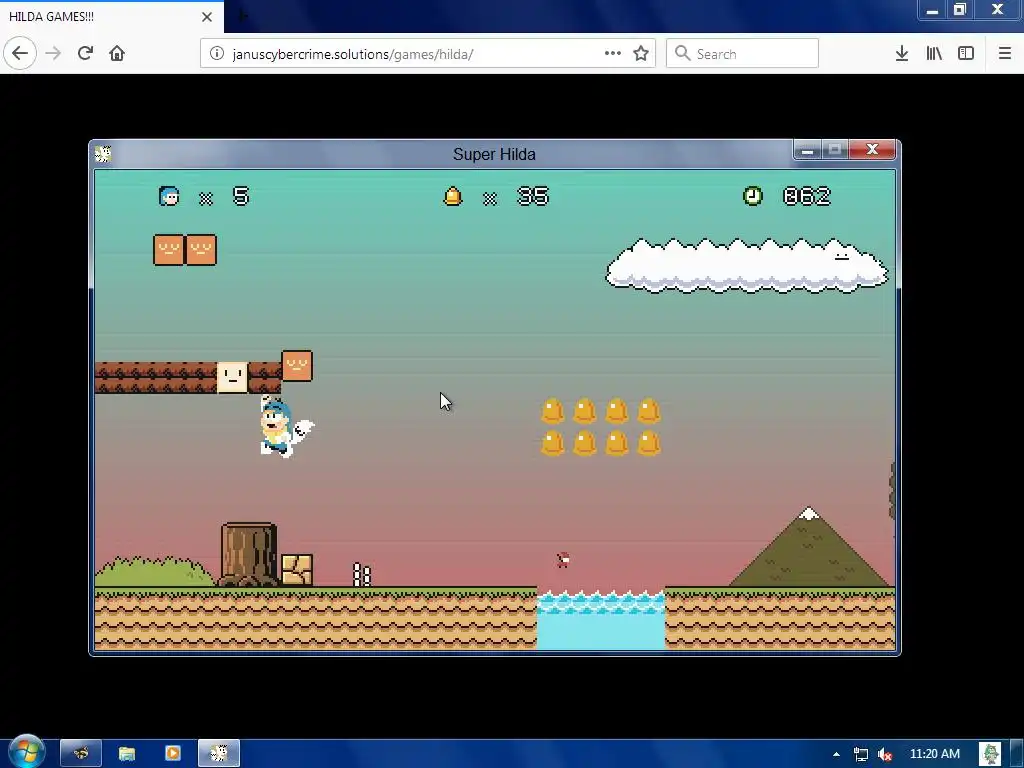Open the page actions three-dot menu
Viewport: 1024px width, 768px height.
[x=613, y=53]
